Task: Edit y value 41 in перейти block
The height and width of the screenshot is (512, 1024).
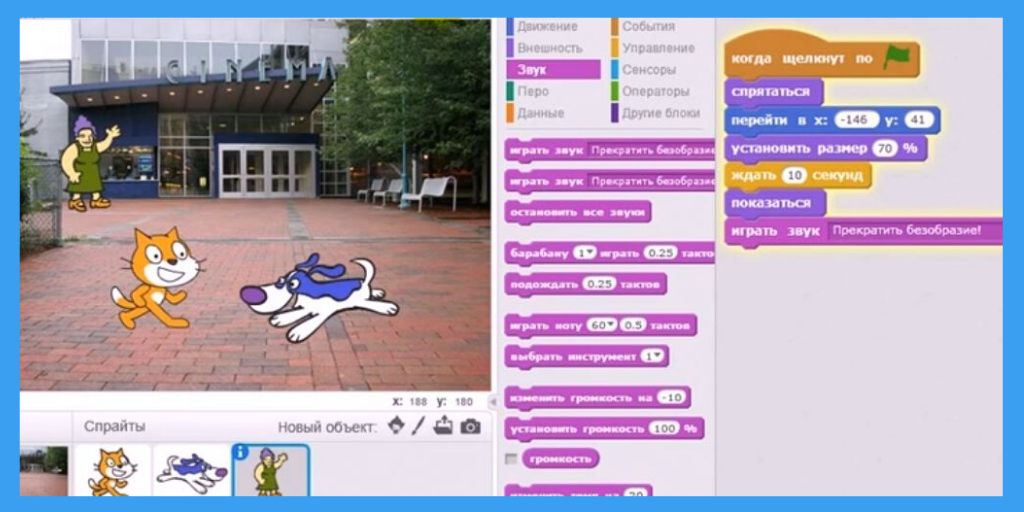Action: 918,120
